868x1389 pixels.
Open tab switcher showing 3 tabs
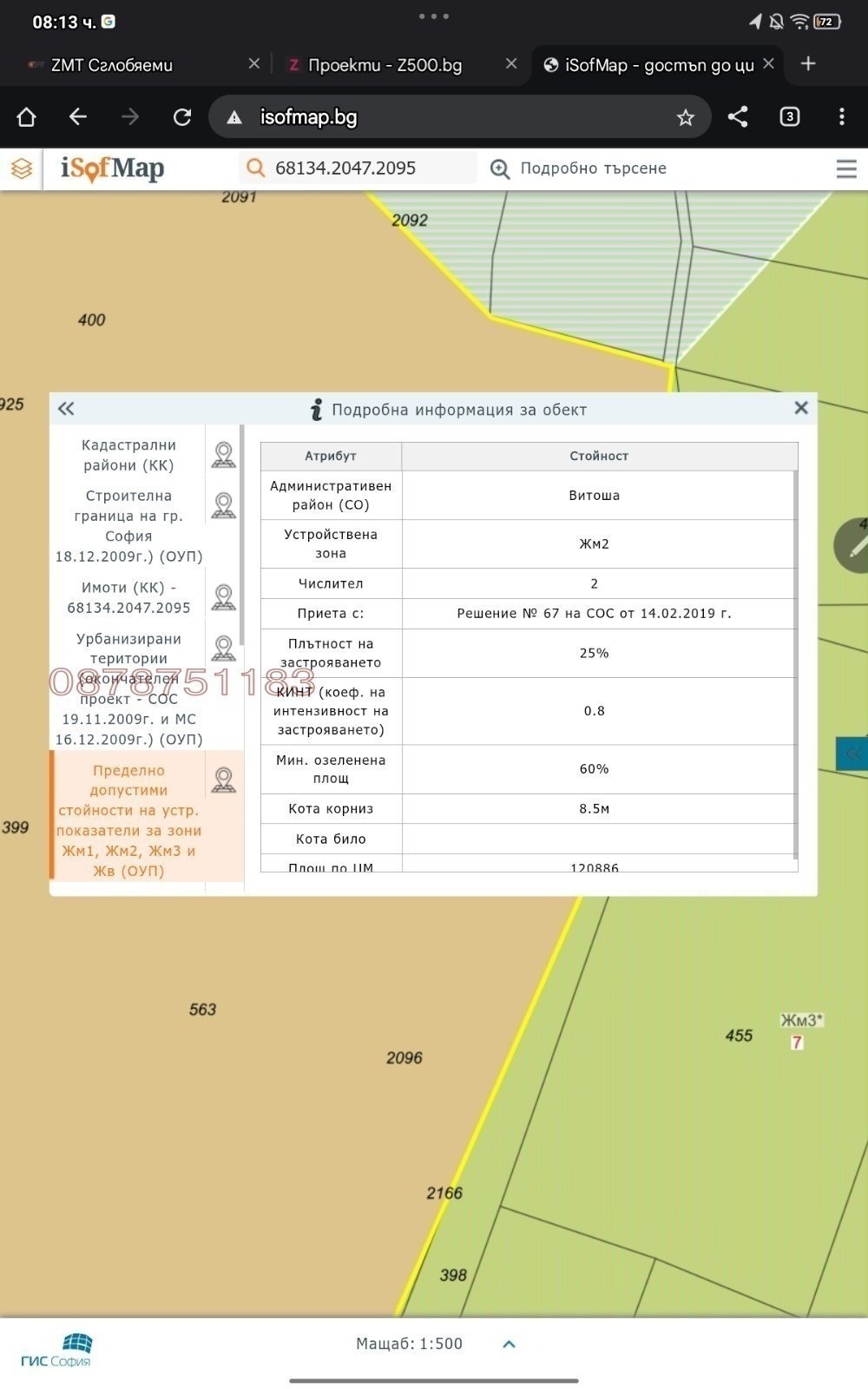pyautogui.click(x=790, y=117)
